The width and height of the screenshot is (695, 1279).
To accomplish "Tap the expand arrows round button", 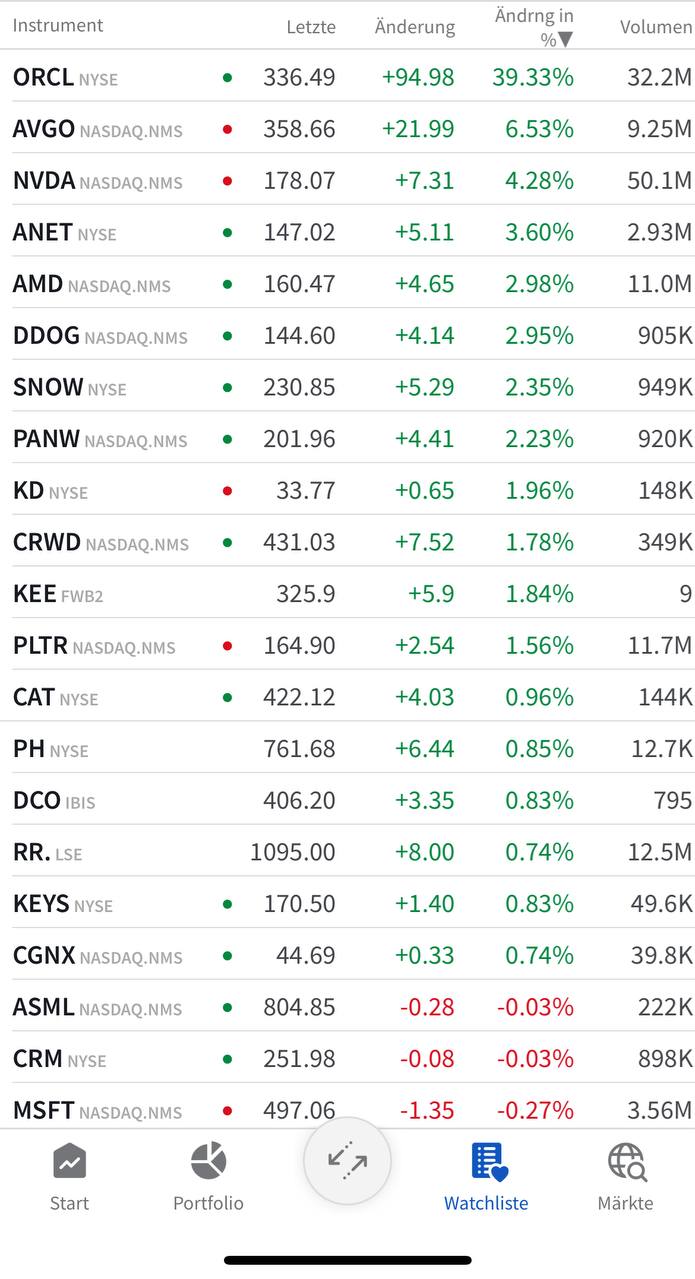I will [x=347, y=1161].
